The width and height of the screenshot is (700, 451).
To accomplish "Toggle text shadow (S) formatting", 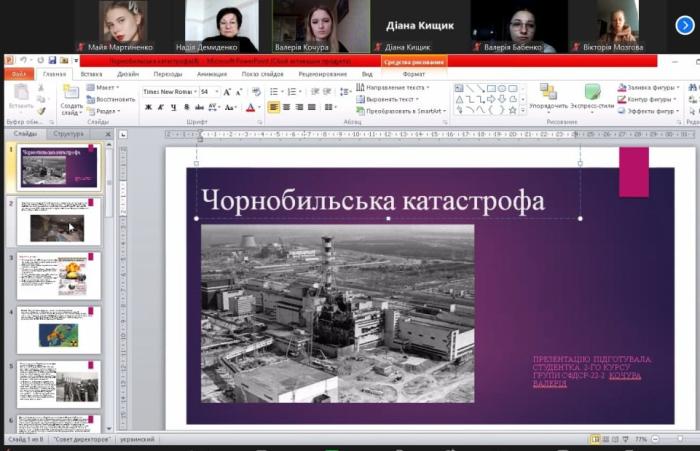I will tap(187, 107).
